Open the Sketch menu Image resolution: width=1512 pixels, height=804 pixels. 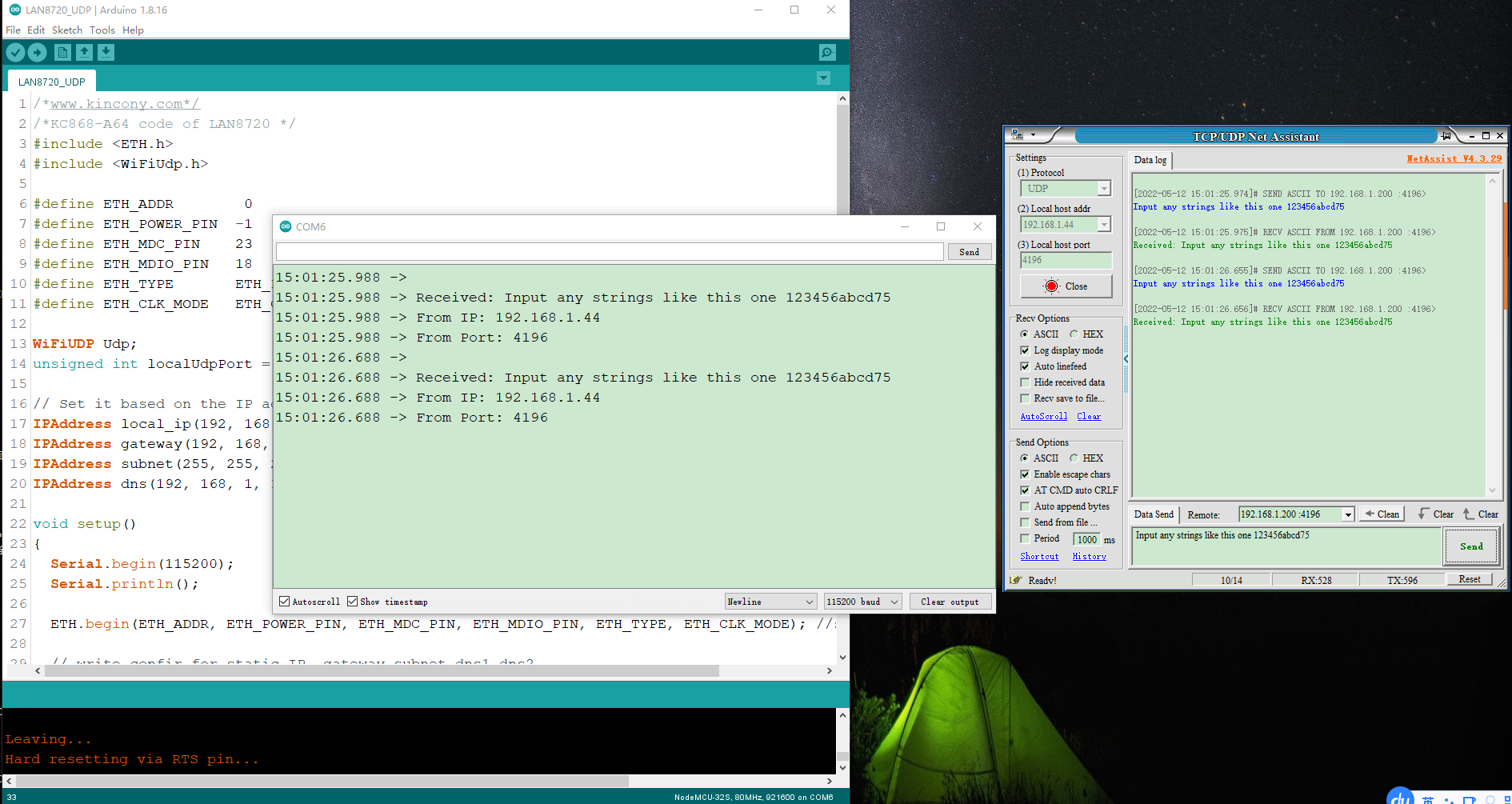pos(67,30)
